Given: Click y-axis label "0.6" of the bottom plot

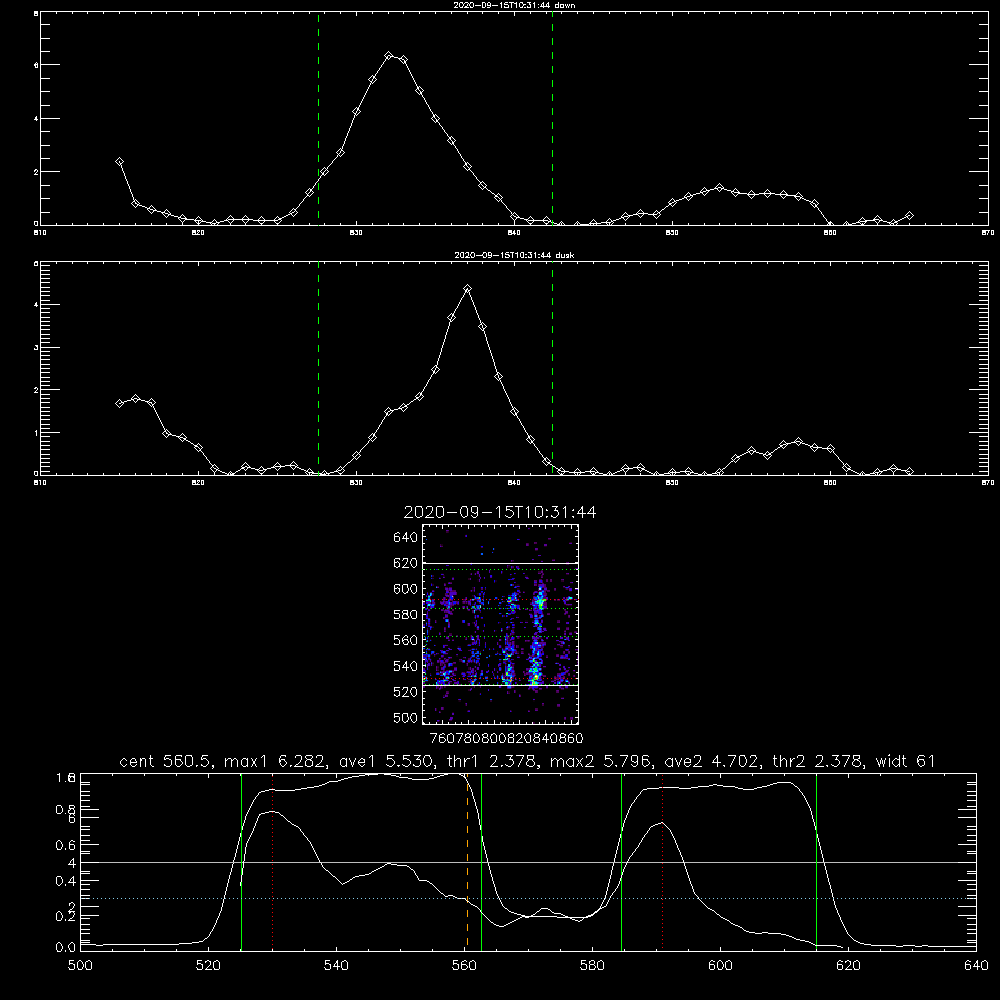Looking at the screenshot, I should coord(65,845).
